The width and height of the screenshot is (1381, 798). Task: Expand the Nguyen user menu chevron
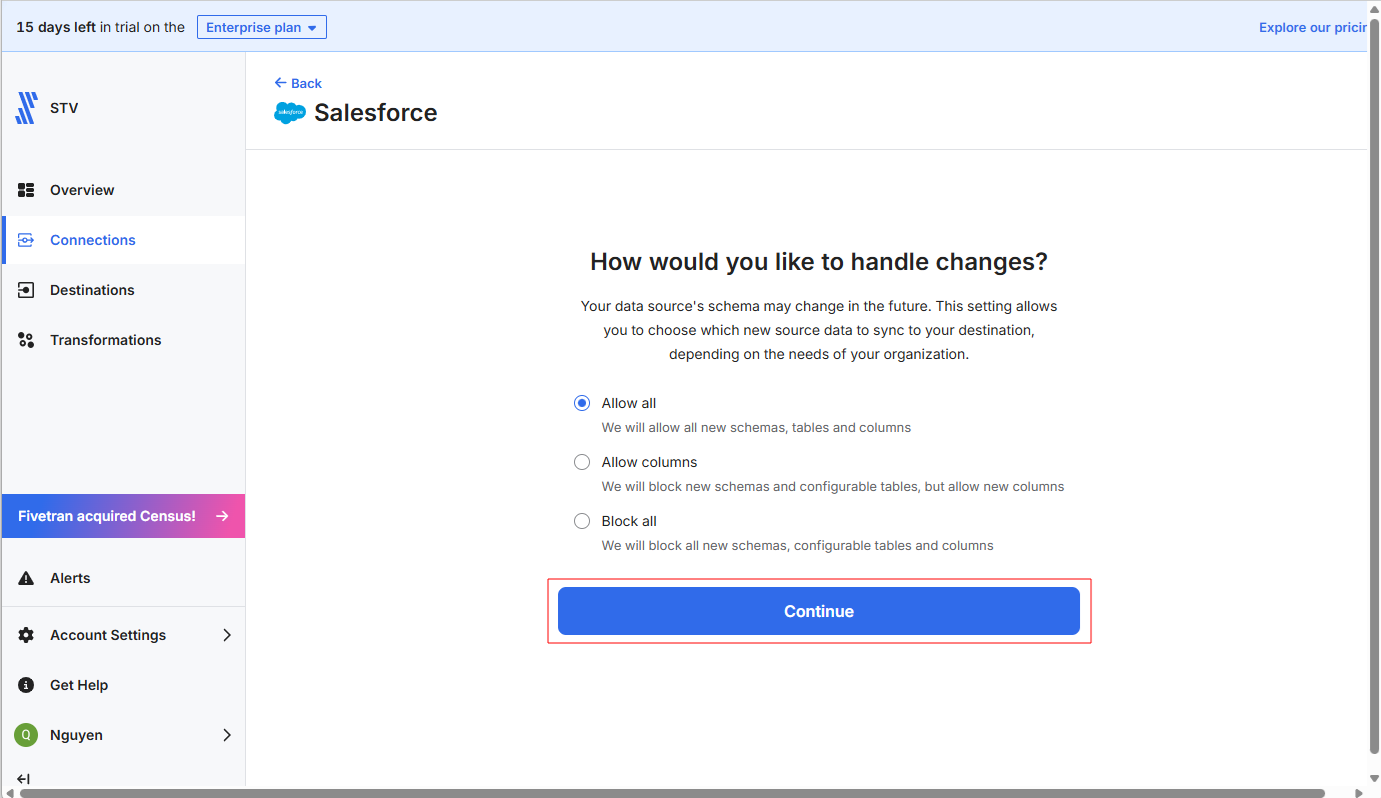[227, 735]
